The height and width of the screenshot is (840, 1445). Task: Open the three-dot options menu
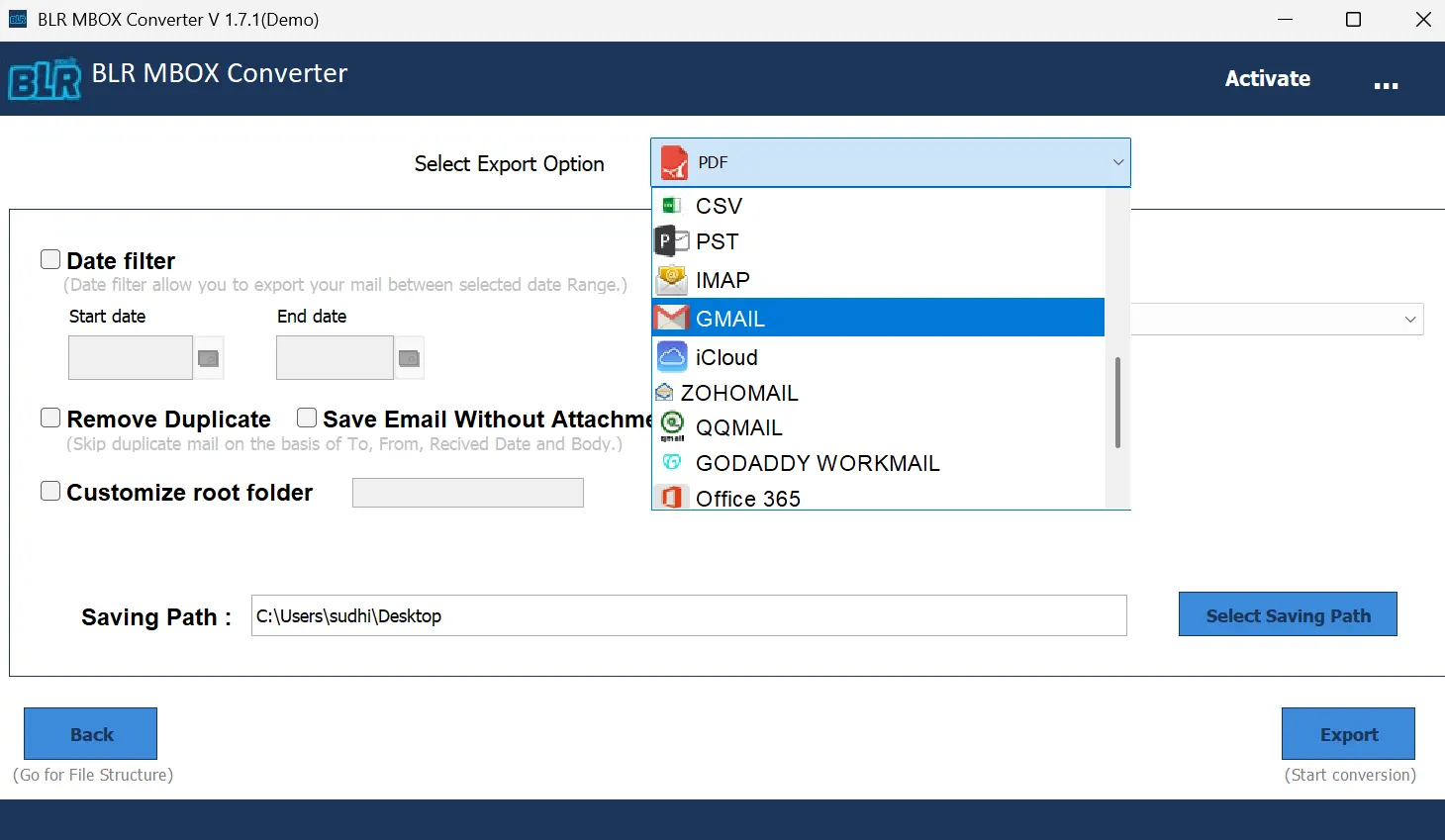[1387, 83]
